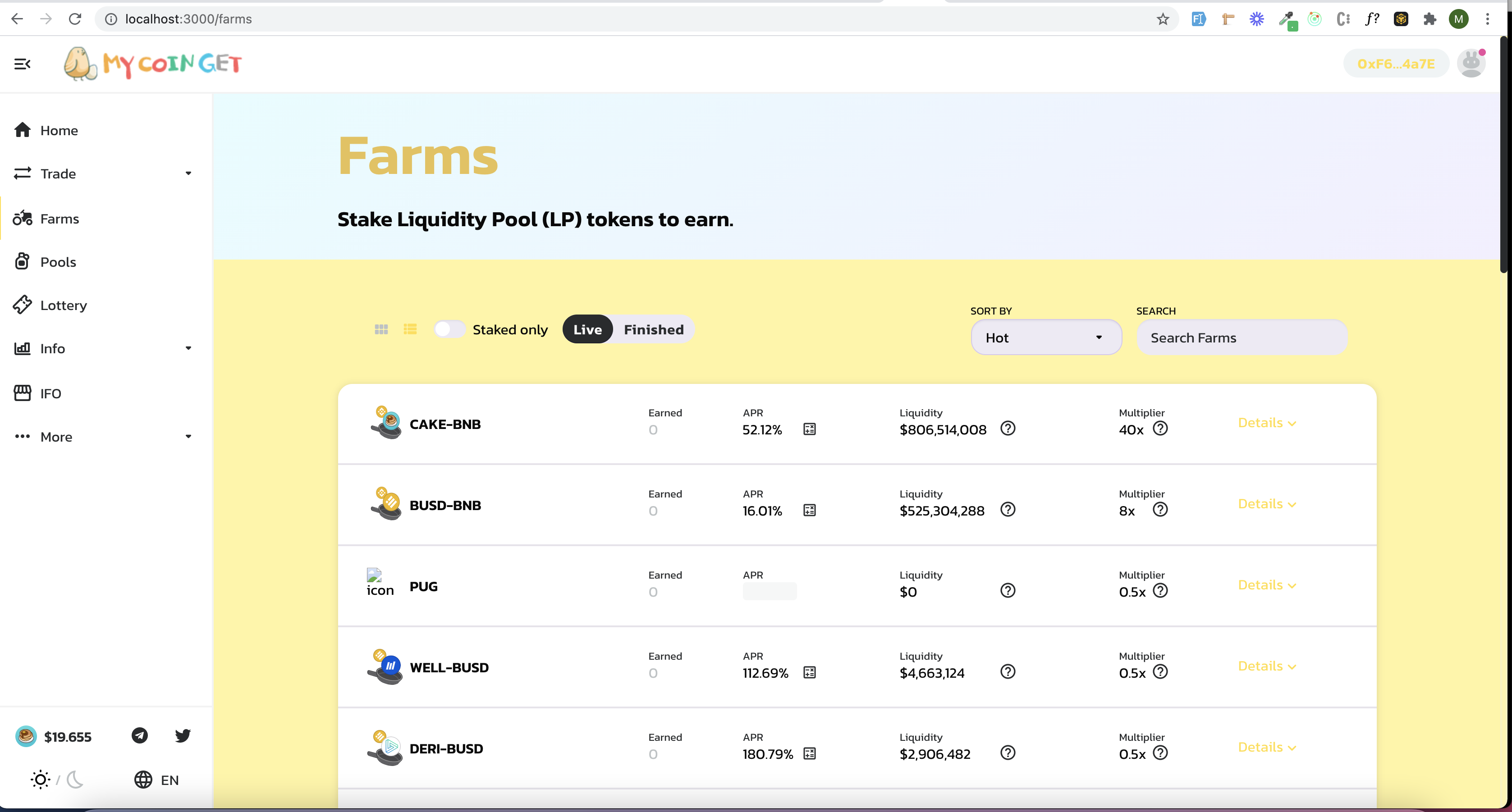Switch to list view layout
1512x812 pixels.
pos(410,329)
